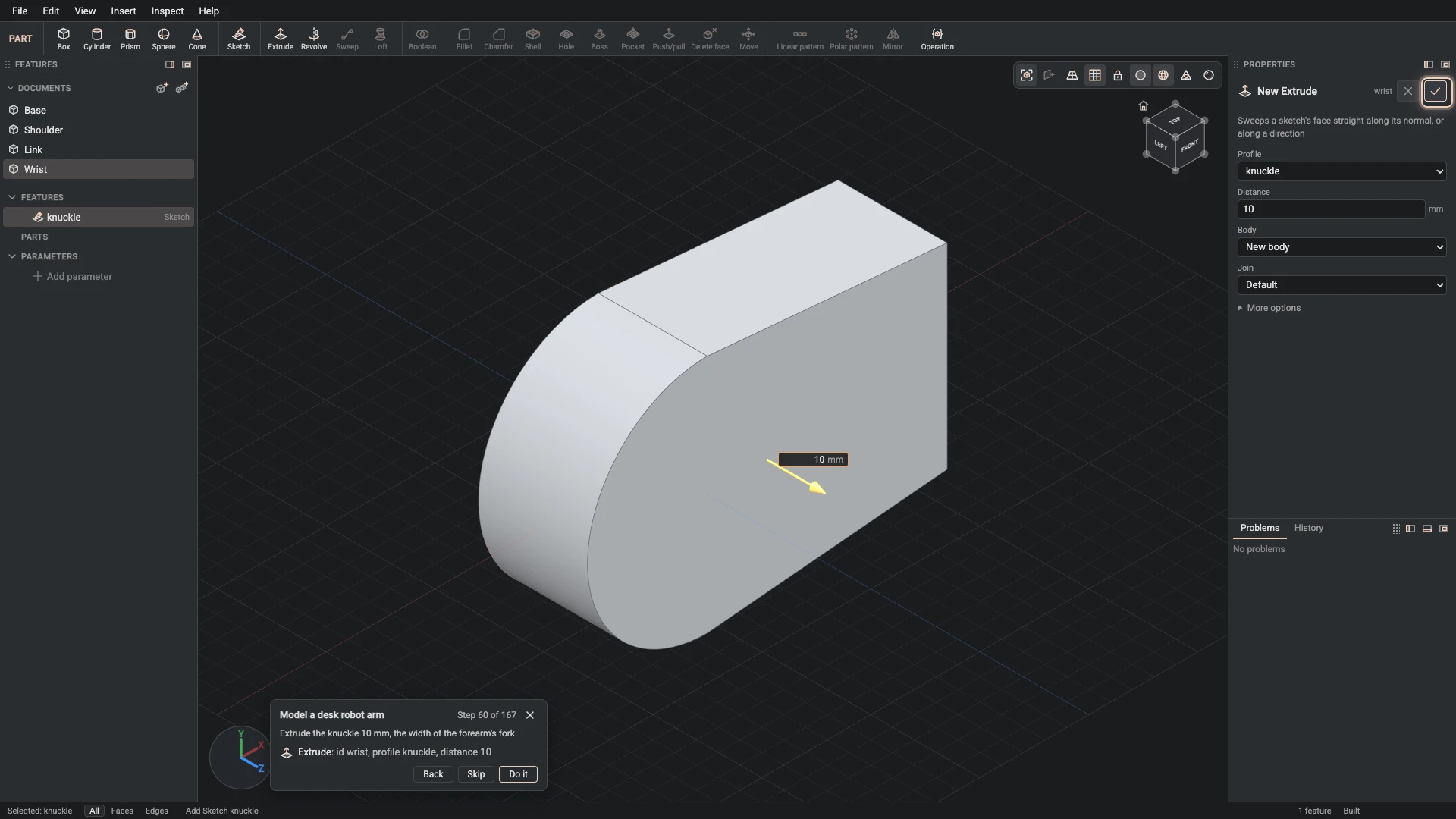
Task: Toggle perspective view icon in view toolbar
Action: pyautogui.click(x=1072, y=75)
